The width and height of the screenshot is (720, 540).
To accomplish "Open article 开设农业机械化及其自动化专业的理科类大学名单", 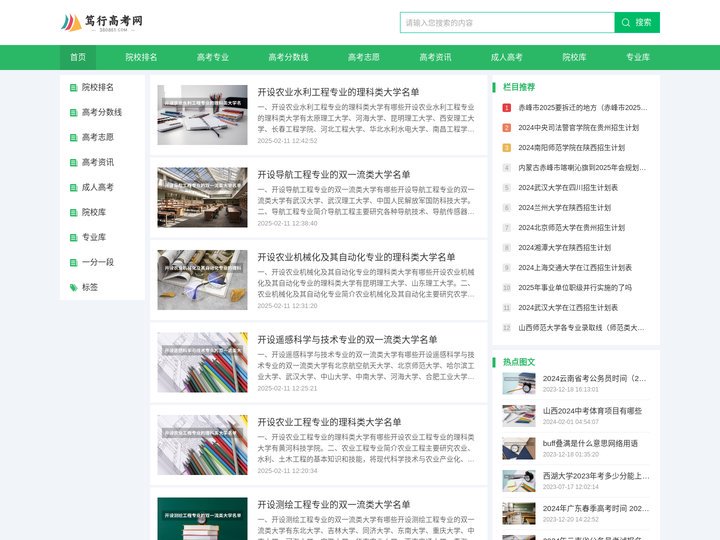I will pos(356,257).
